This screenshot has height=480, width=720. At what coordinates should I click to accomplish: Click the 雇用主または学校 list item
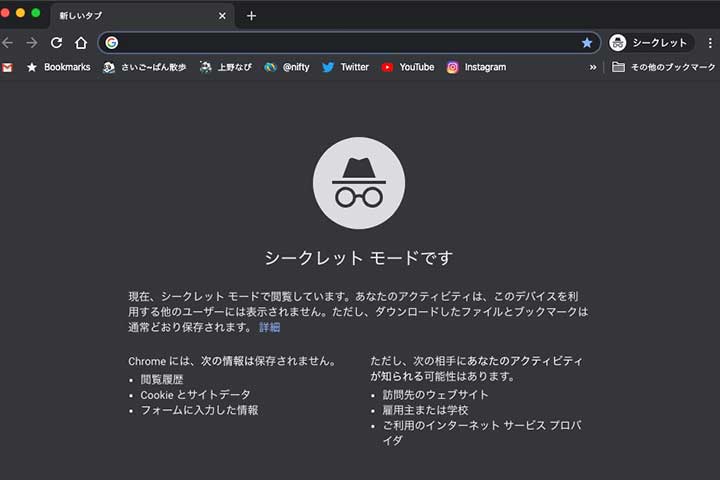click(x=426, y=410)
